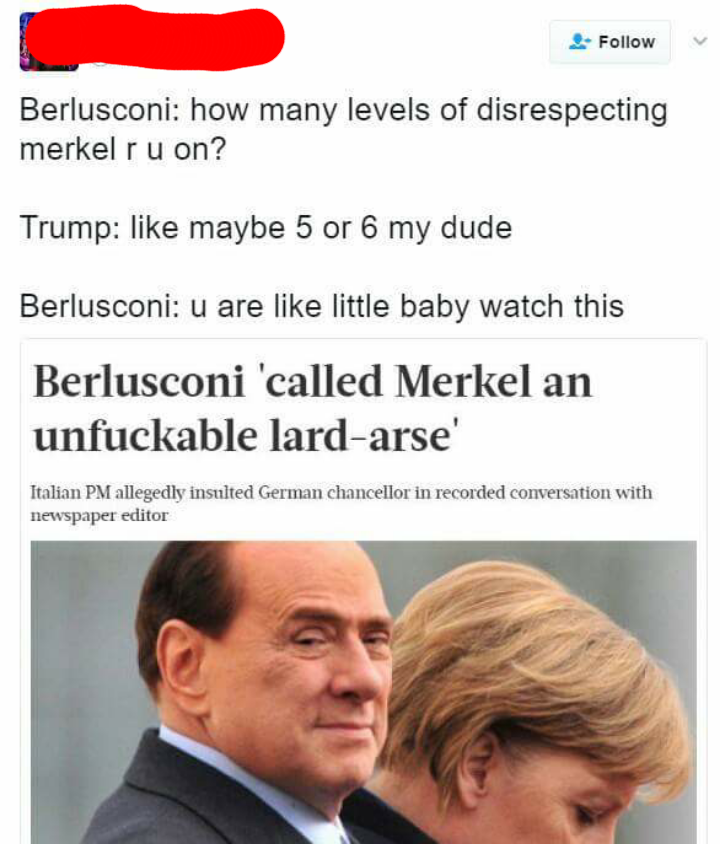The height and width of the screenshot is (844, 720).
Task: Open the chevron dropdown beside Follow
Action: pyautogui.click(x=699, y=42)
